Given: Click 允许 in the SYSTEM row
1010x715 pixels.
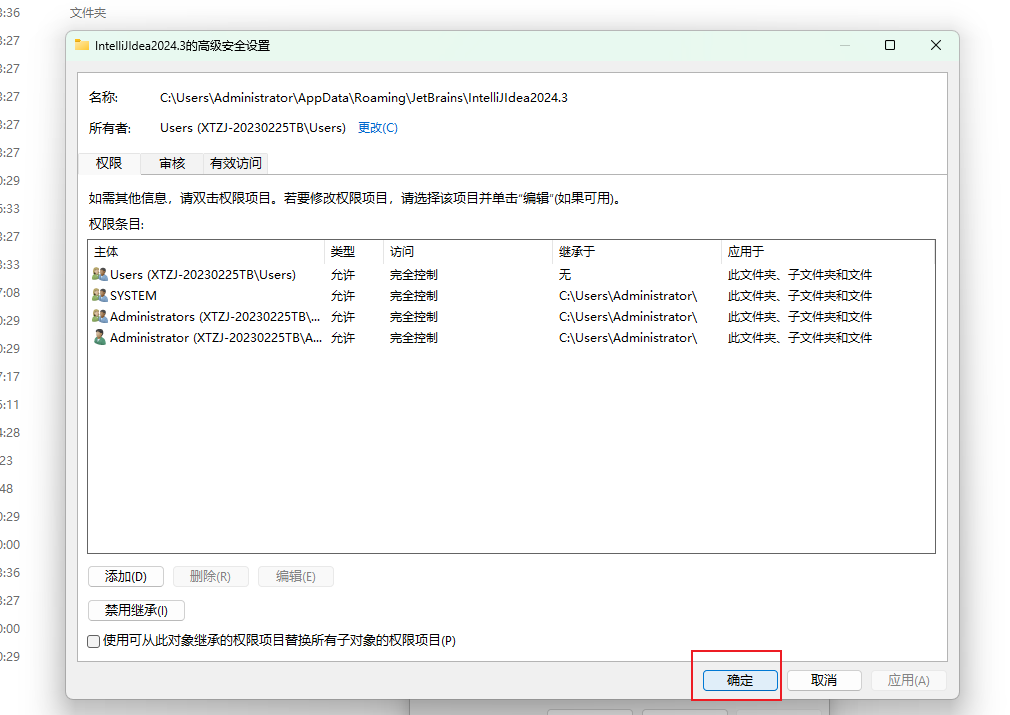Looking at the screenshot, I should (x=343, y=296).
